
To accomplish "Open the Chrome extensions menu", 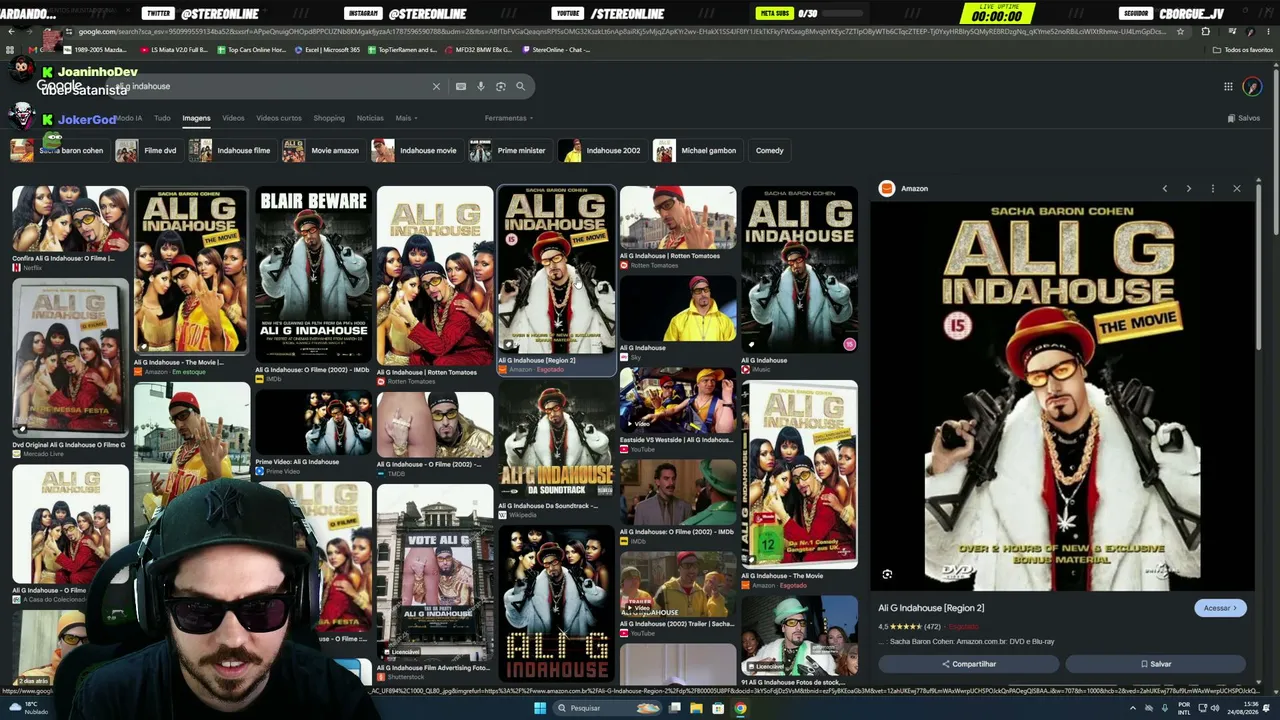I will click(x=1205, y=32).
